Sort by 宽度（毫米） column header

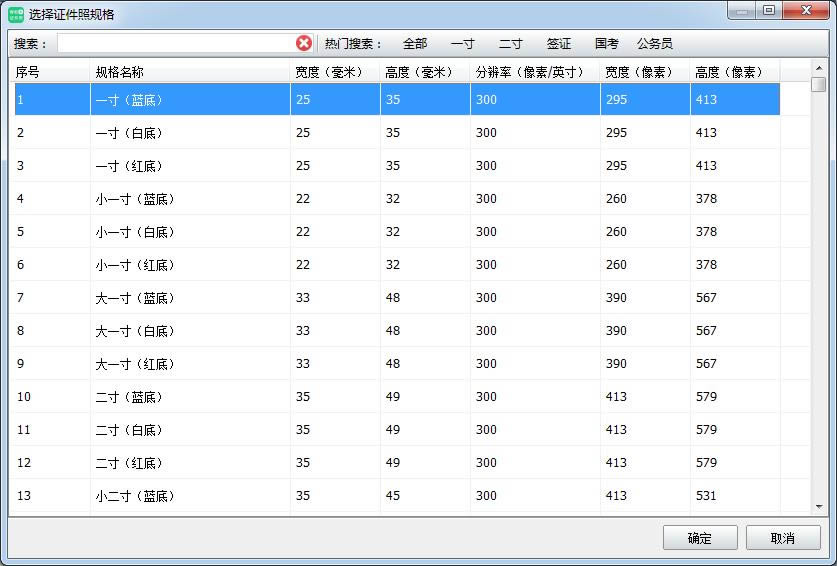[x=335, y=72]
